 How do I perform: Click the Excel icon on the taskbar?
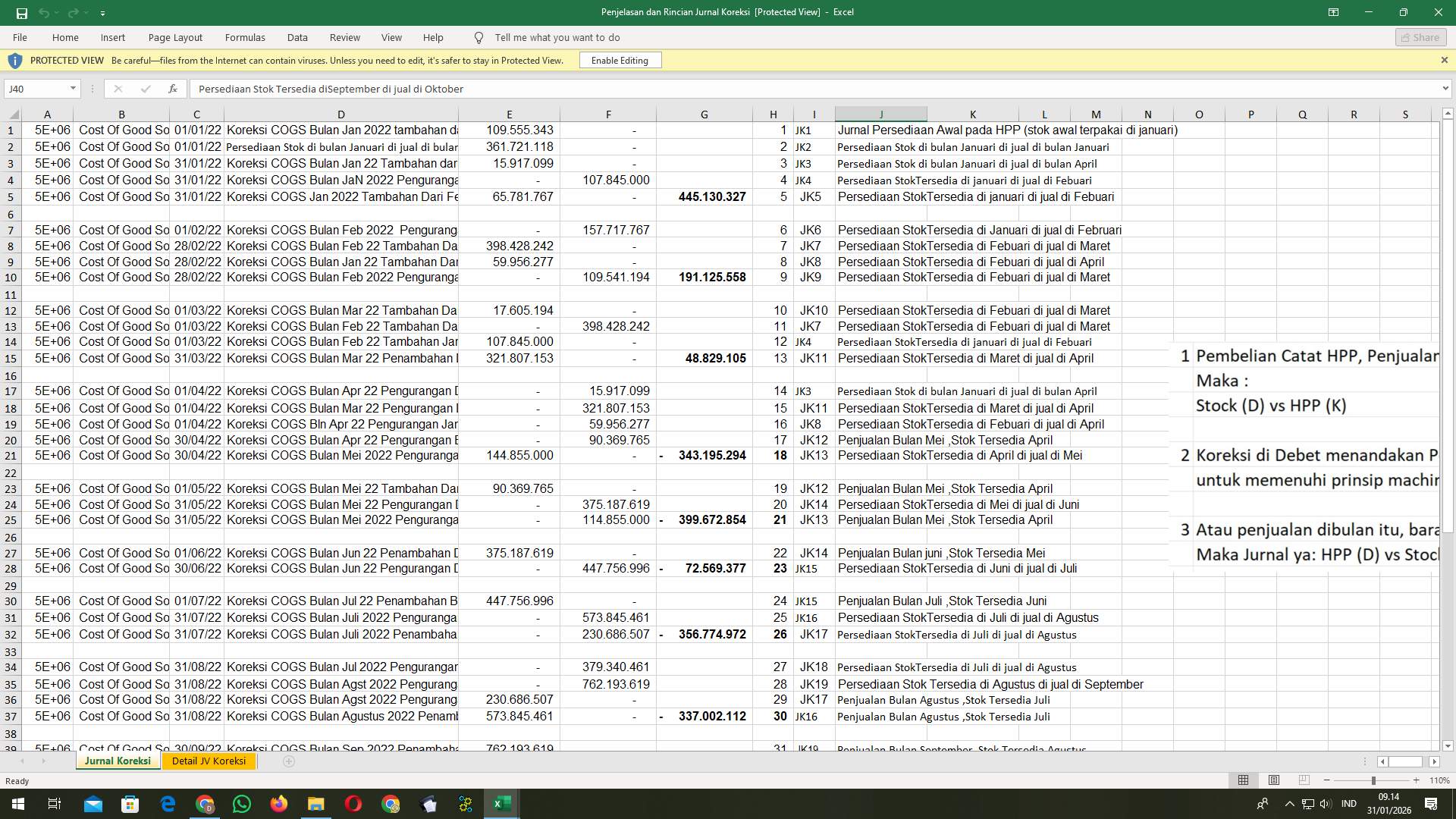[x=500, y=804]
